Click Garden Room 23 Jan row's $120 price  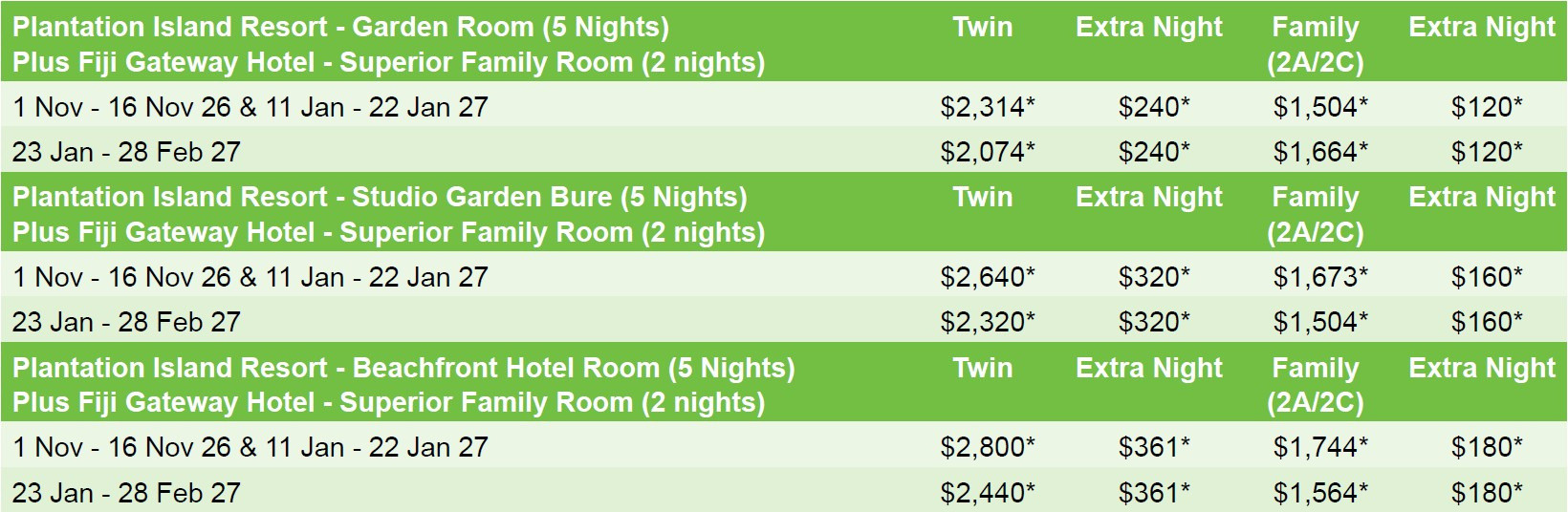pyautogui.click(x=1487, y=152)
